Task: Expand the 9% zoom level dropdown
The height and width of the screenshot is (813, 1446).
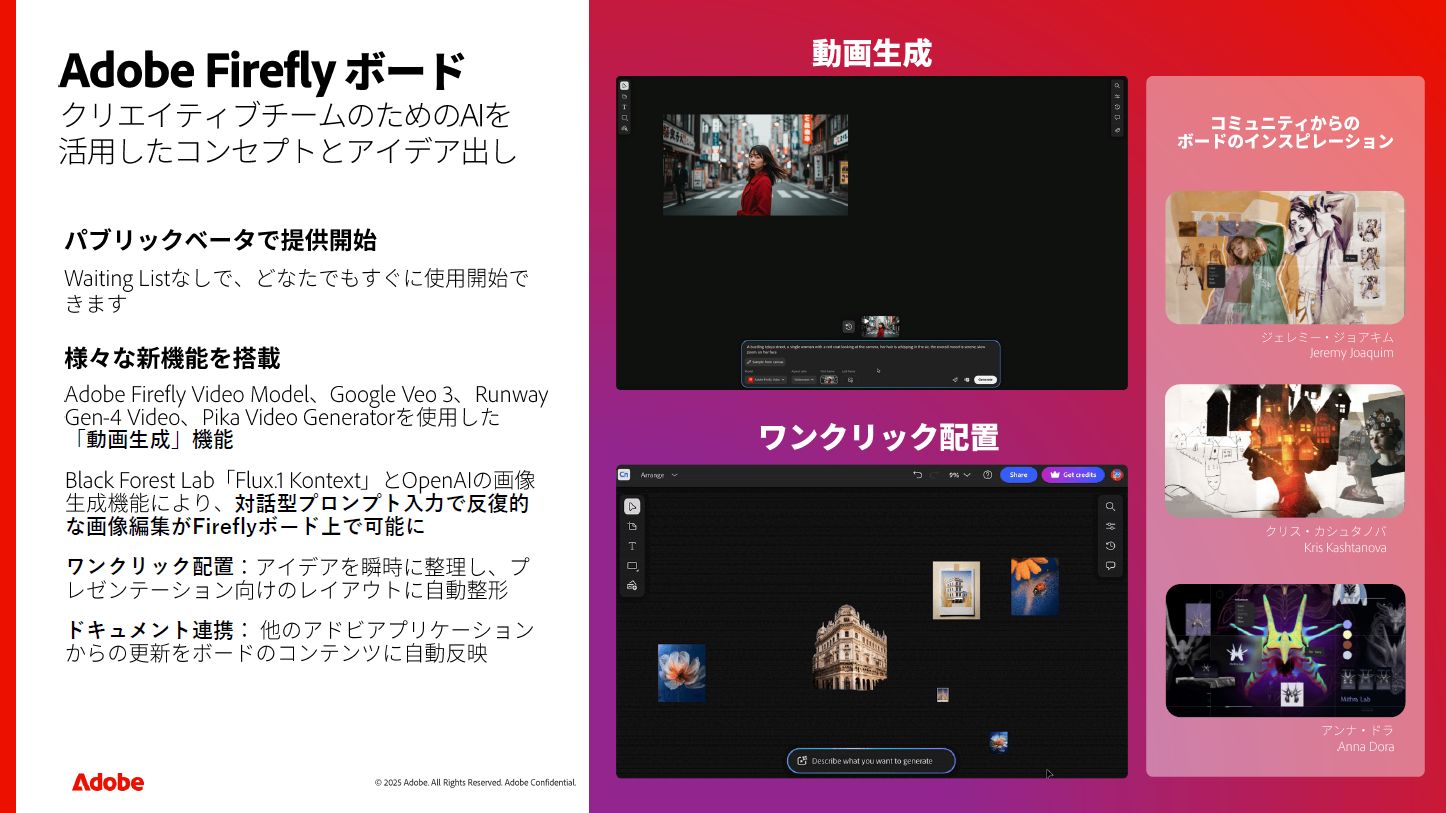Action: (x=959, y=475)
